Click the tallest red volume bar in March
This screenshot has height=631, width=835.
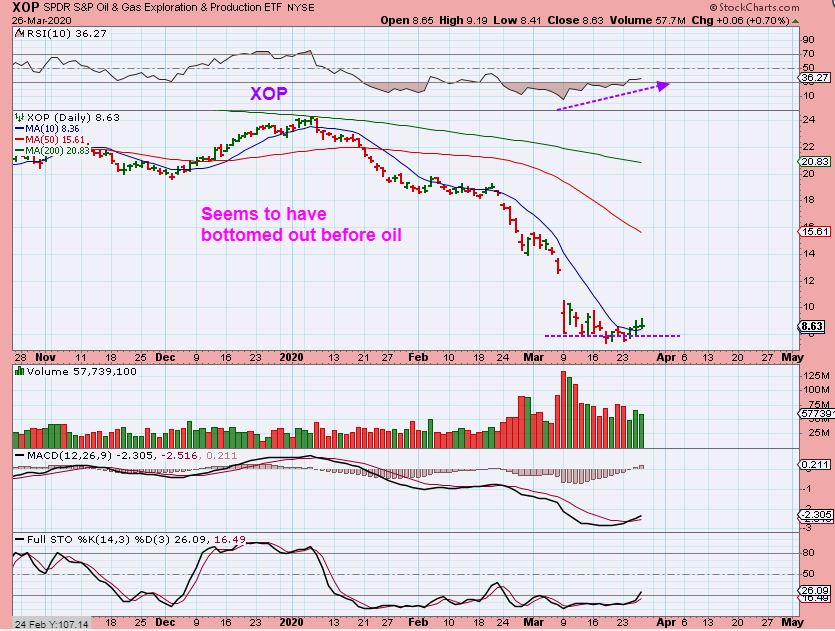tap(563, 409)
